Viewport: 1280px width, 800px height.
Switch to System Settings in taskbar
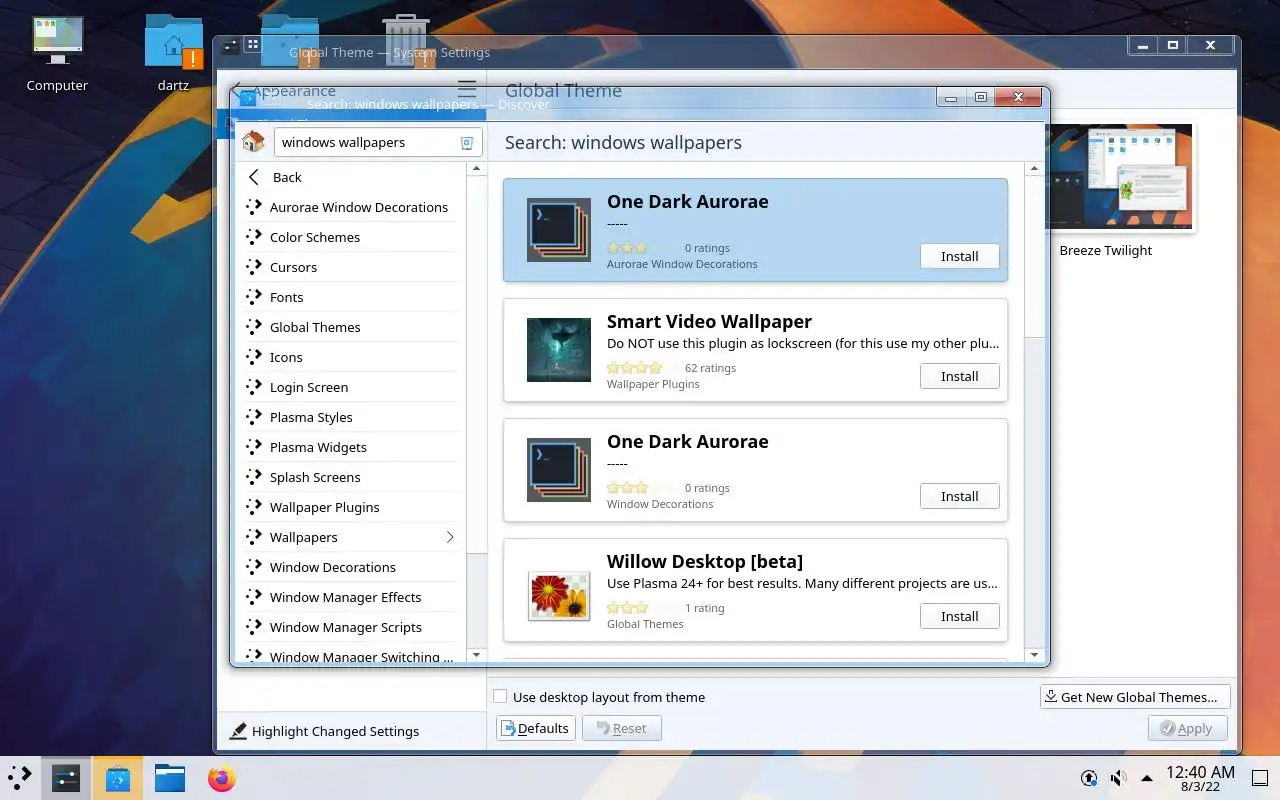click(x=66, y=778)
